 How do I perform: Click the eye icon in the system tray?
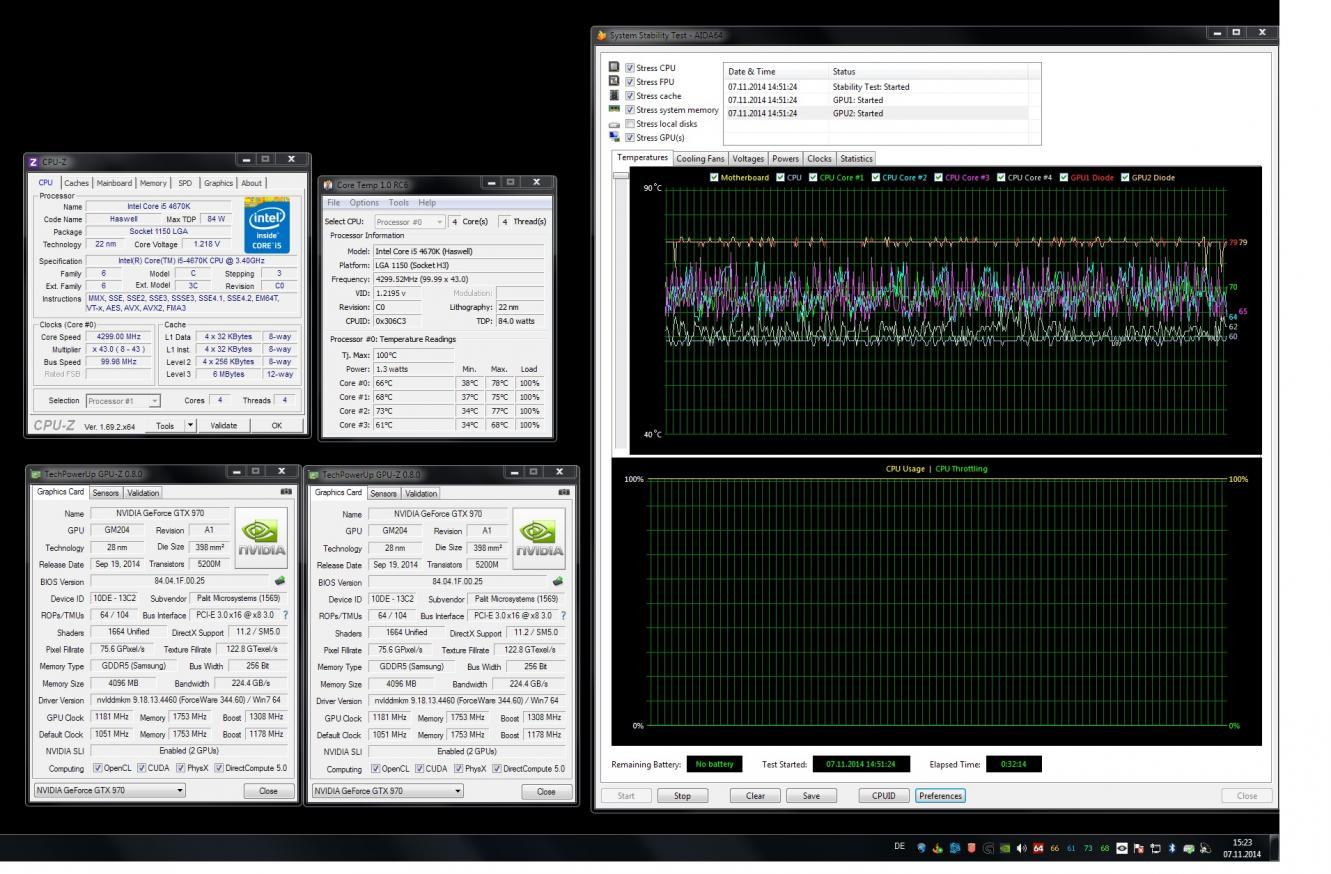coord(1121,848)
